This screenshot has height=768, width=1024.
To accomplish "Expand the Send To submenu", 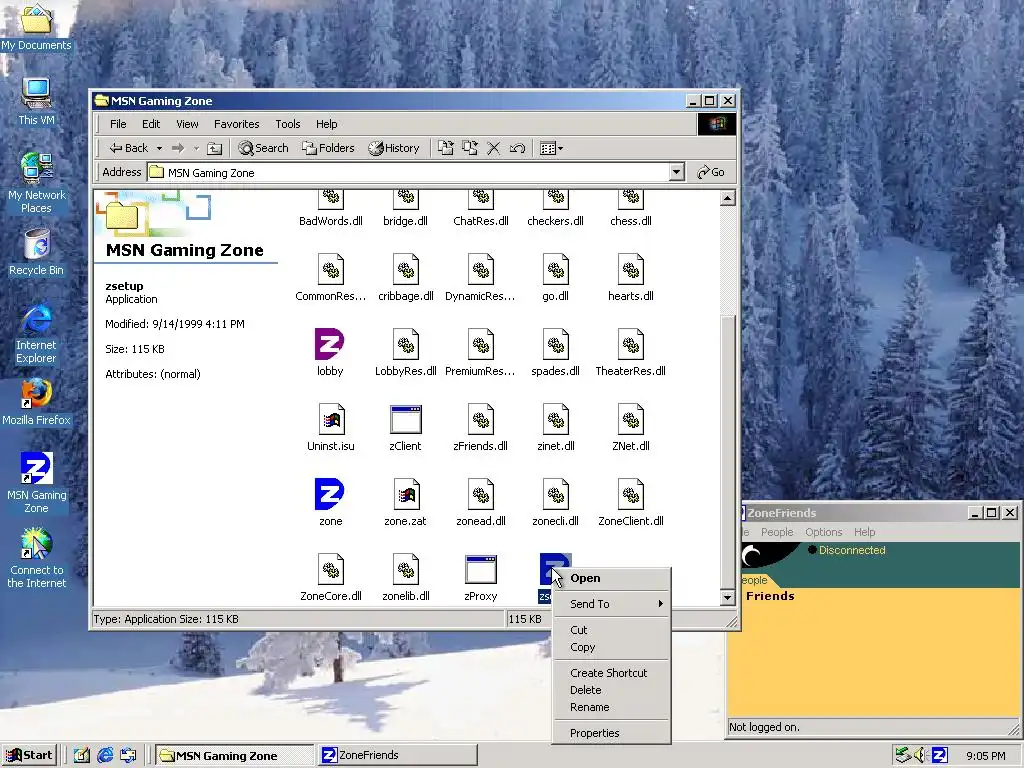I will 611,604.
